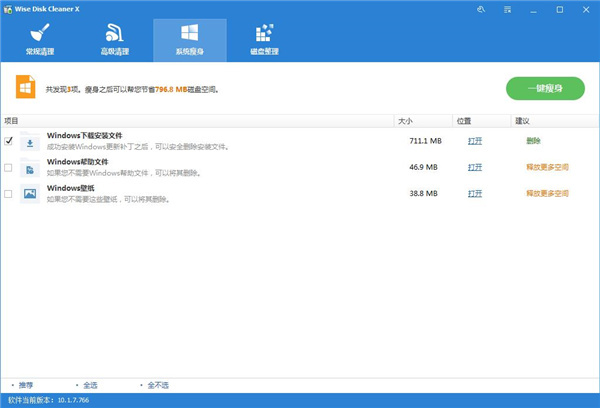600x408 pixels.
Task: Click the orange Windows document icon
Action: click(26, 87)
